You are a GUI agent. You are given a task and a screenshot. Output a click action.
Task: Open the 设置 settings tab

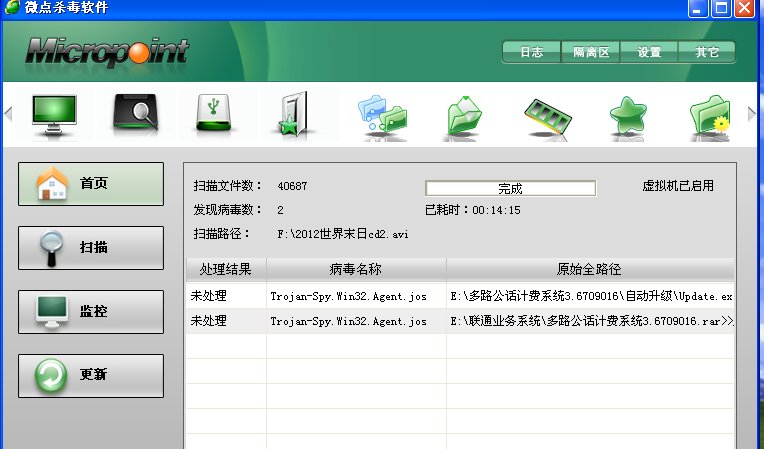[649, 52]
